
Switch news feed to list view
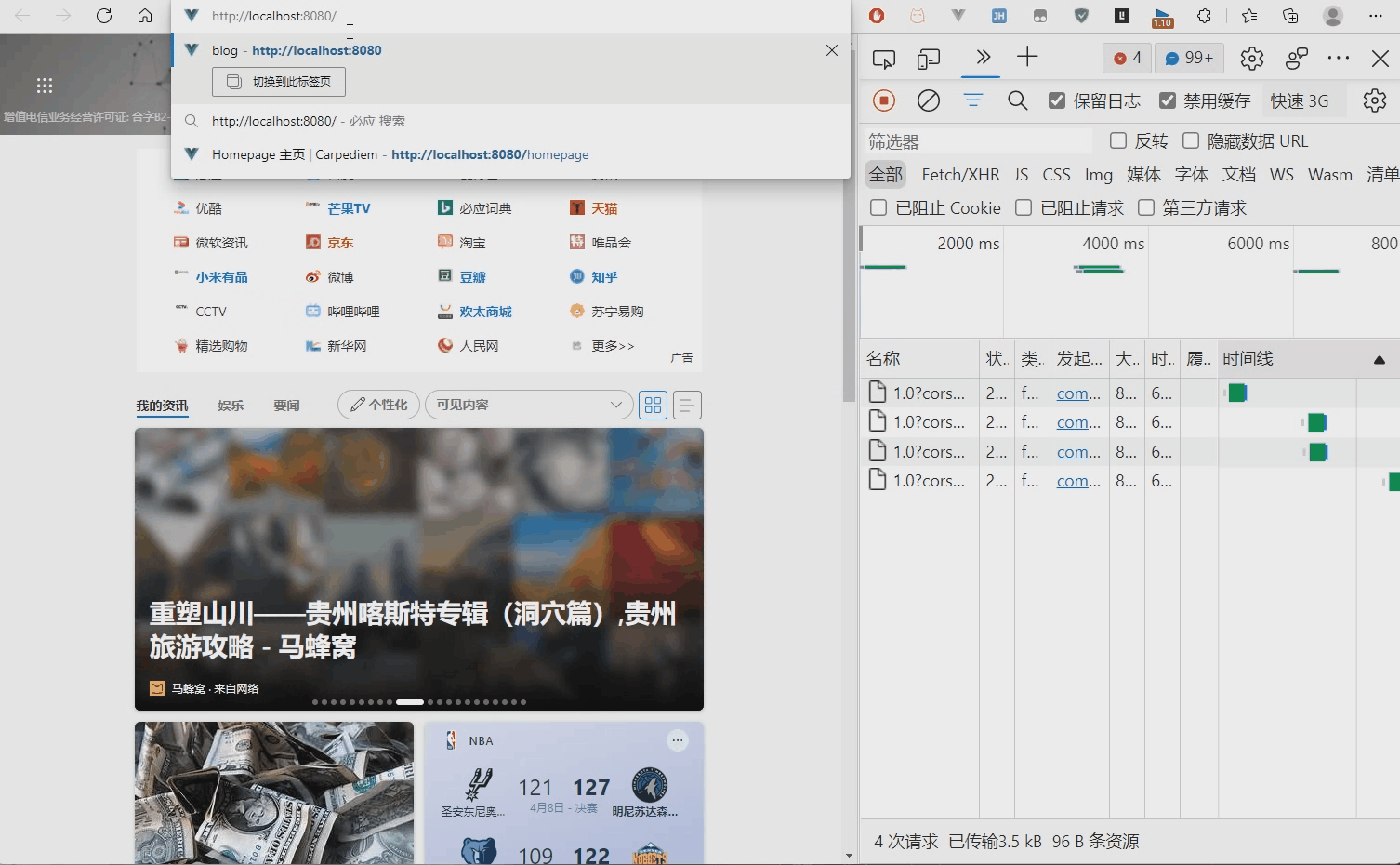click(687, 405)
